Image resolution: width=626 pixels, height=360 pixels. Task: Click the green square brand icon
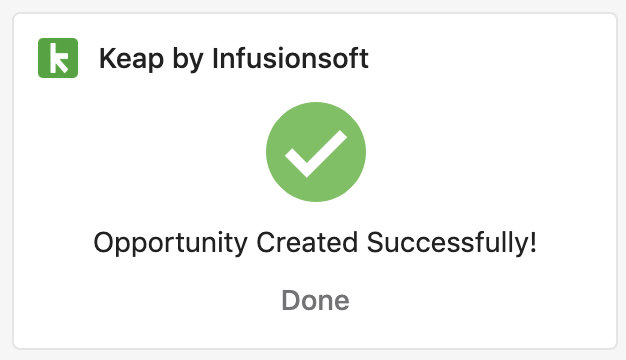pyautogui.click(x=58, y=58)
